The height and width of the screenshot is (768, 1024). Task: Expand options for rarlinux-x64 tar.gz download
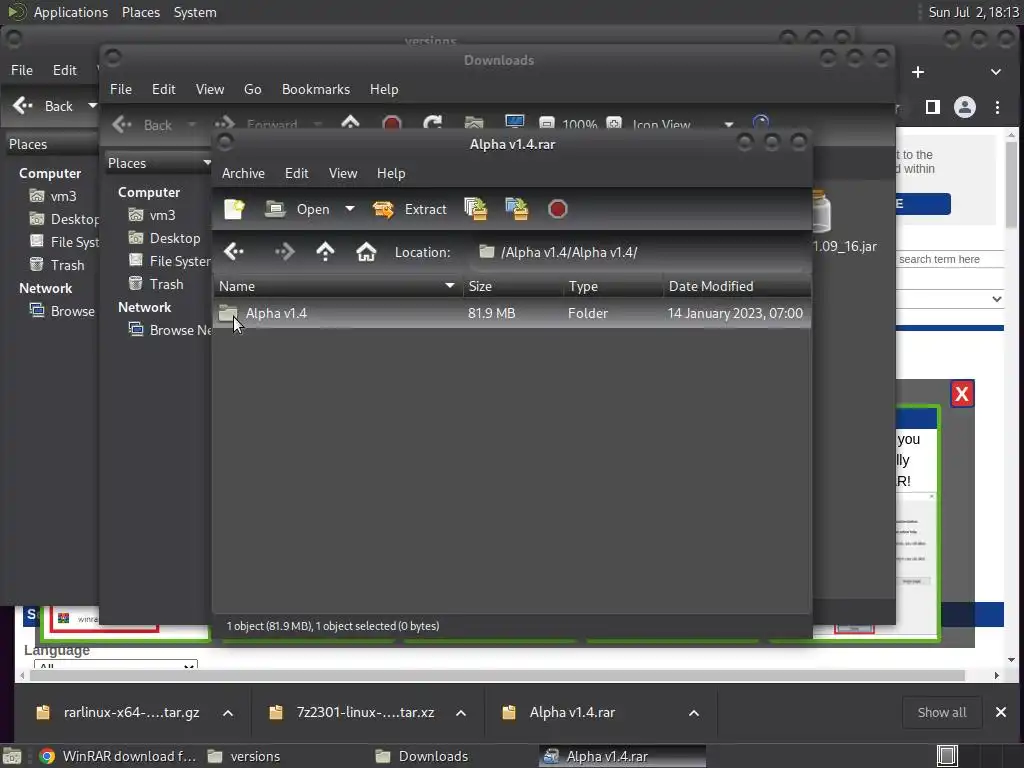tap(228, 712)
